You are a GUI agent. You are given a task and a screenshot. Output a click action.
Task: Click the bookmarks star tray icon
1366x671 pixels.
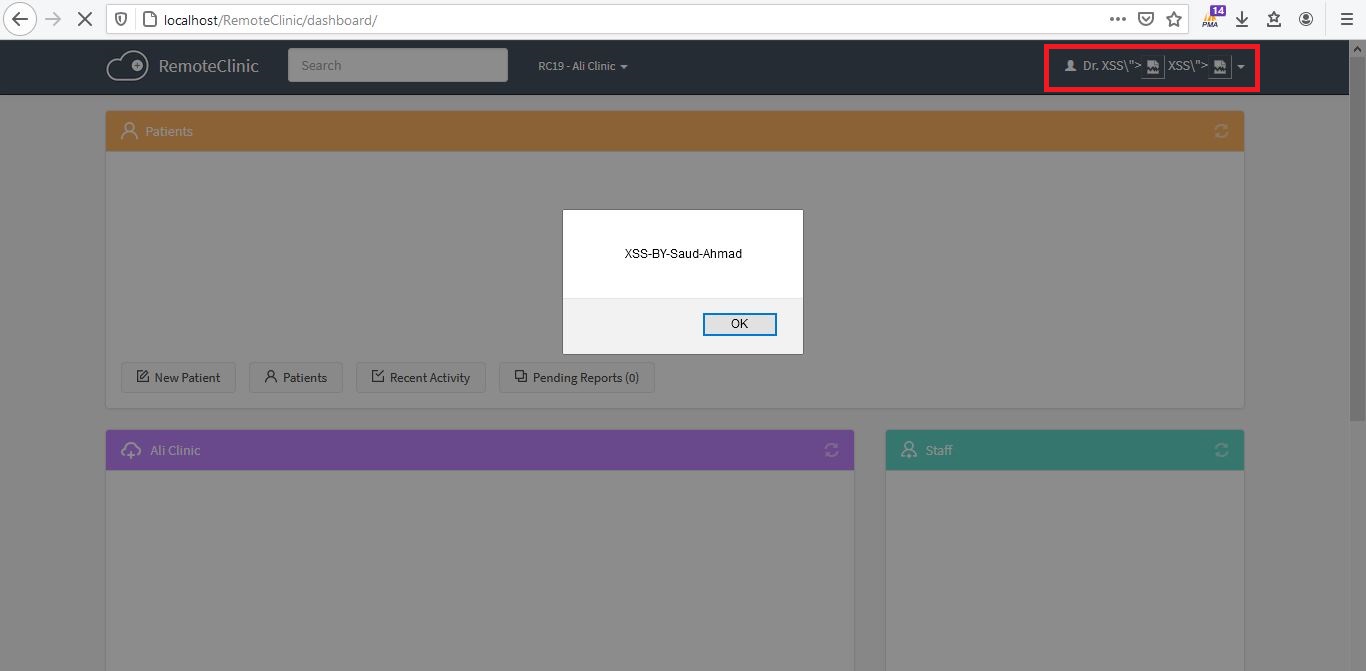[1274, 19]
